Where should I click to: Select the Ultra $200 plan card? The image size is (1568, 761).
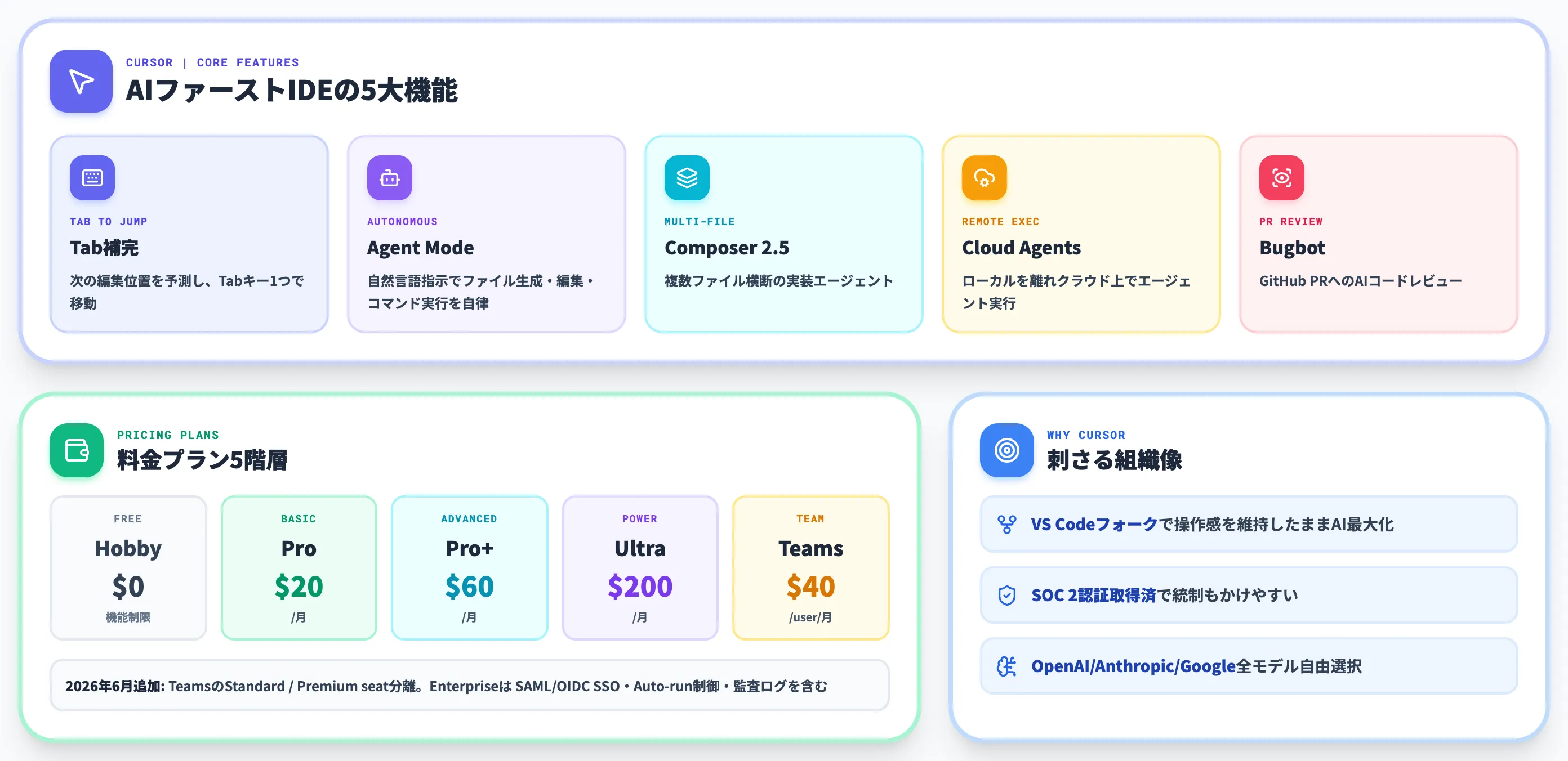coord(640,567)
